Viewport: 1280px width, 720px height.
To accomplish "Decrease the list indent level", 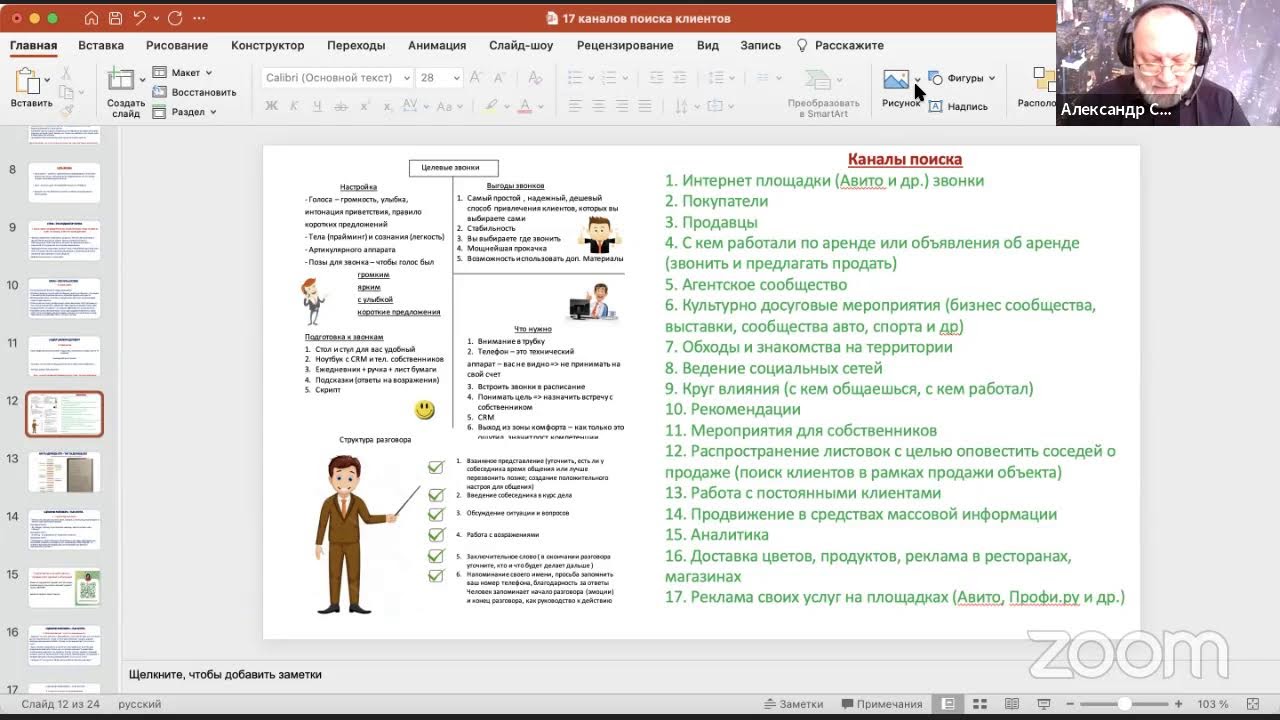I will point(656,77).
